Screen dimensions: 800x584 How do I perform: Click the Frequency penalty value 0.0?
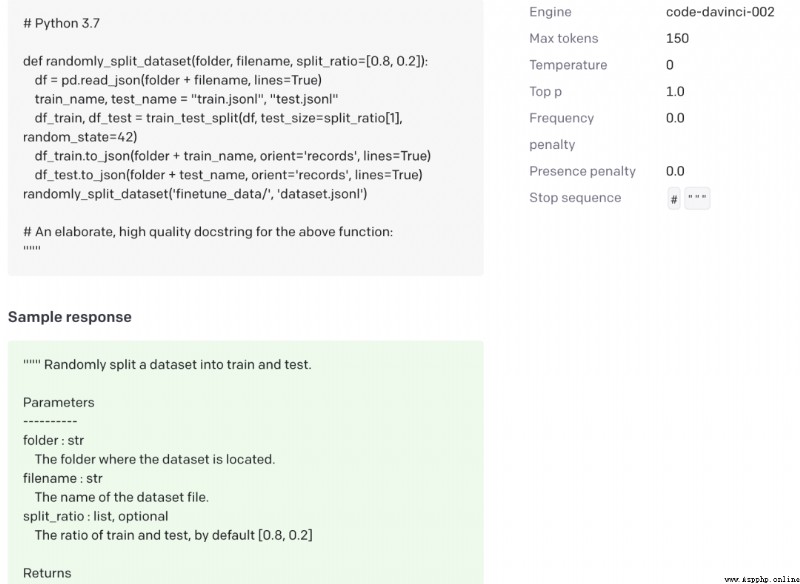(675, 118)
